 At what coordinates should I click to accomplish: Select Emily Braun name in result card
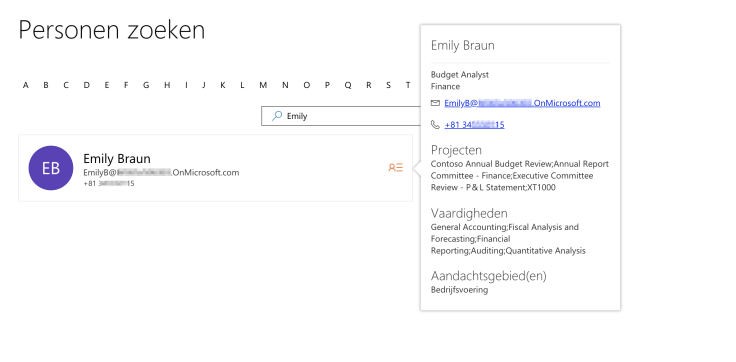point(117,159)
